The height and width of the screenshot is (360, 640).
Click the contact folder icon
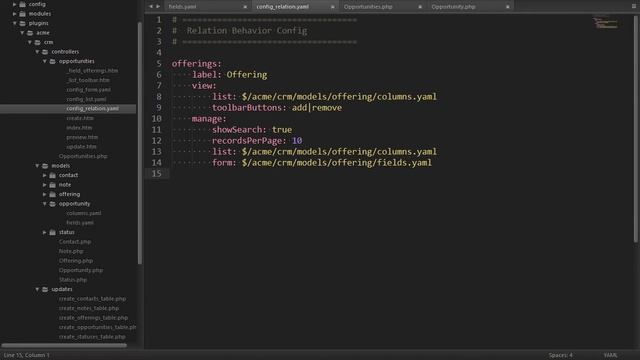point(53,175)
